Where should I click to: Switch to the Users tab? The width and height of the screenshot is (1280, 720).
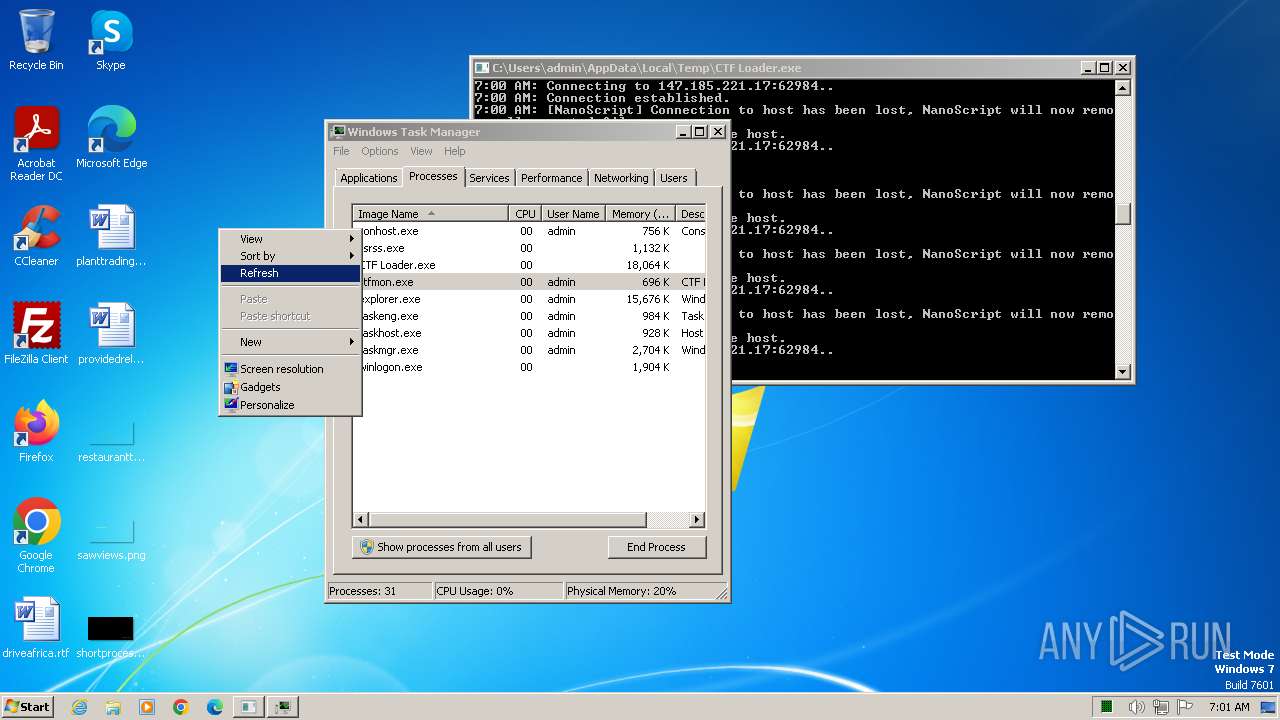[x=674, y=178]
